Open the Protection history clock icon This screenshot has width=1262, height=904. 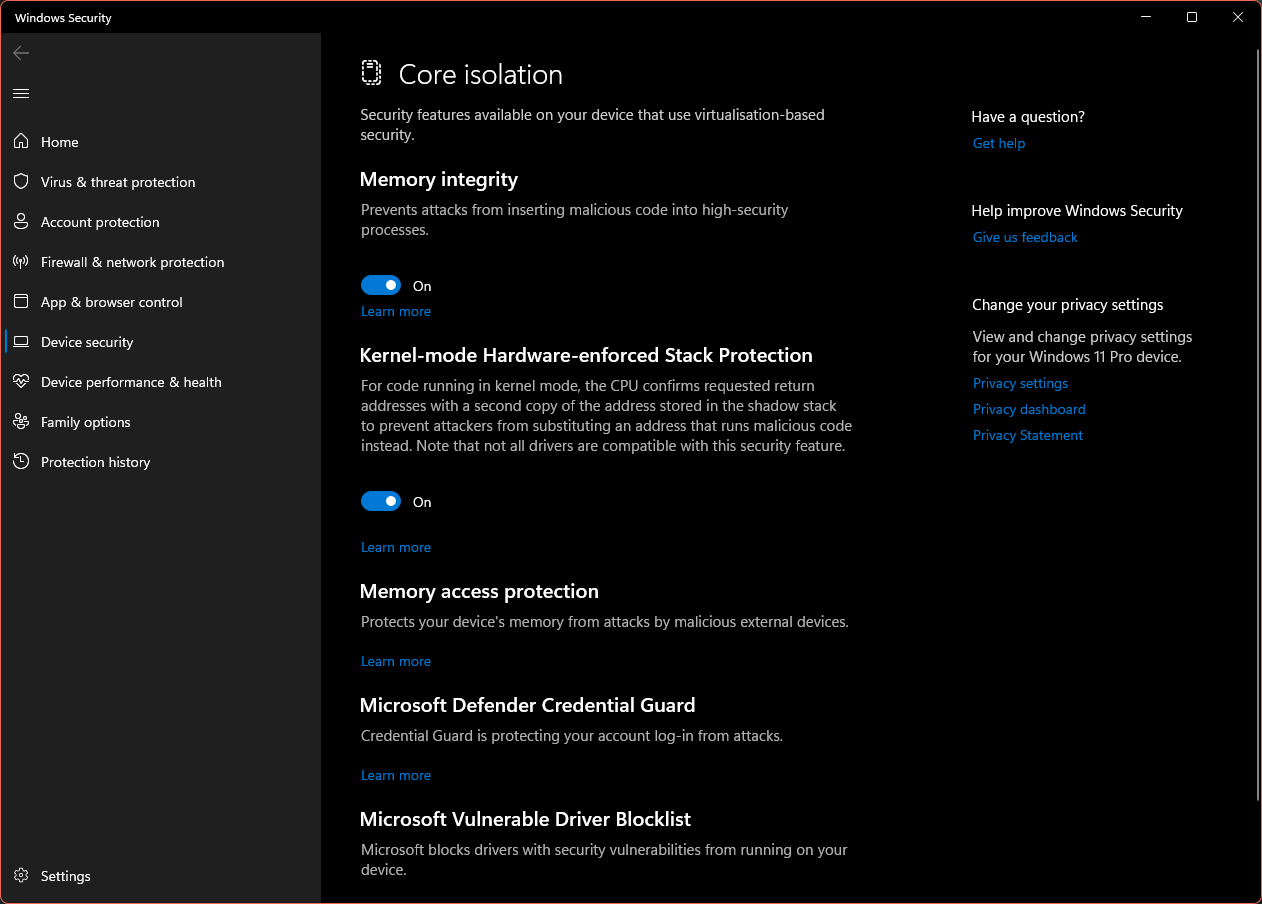tap(21, 462)
